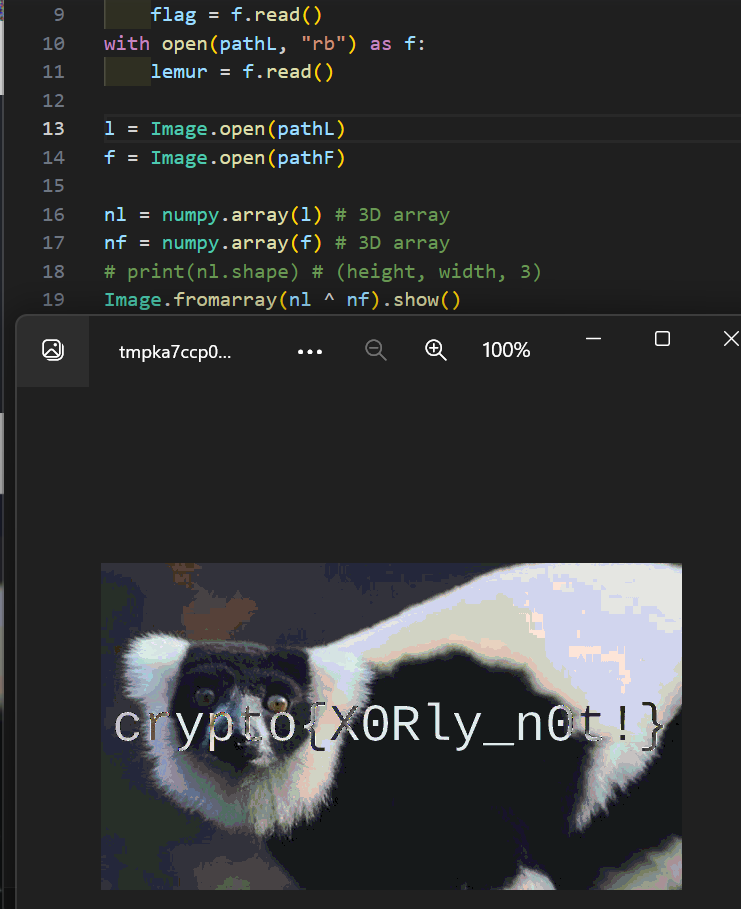Viewport: 741px width, 909px height.
Task: Click the 100% zoom level indicator
Action: pyautogui.click(x=506, y=350)
